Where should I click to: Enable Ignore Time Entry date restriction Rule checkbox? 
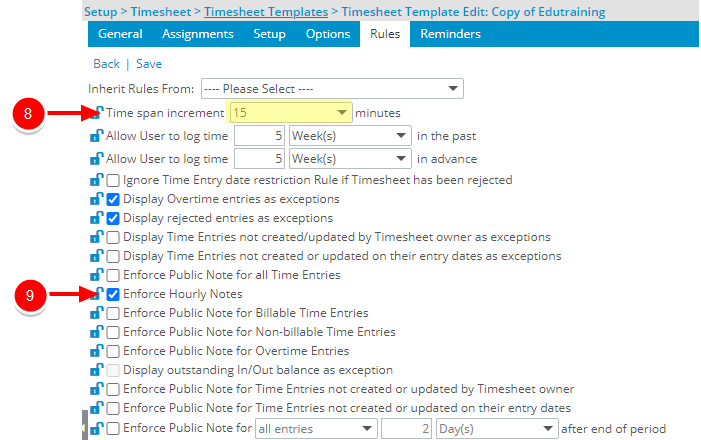tap(113, 180)
